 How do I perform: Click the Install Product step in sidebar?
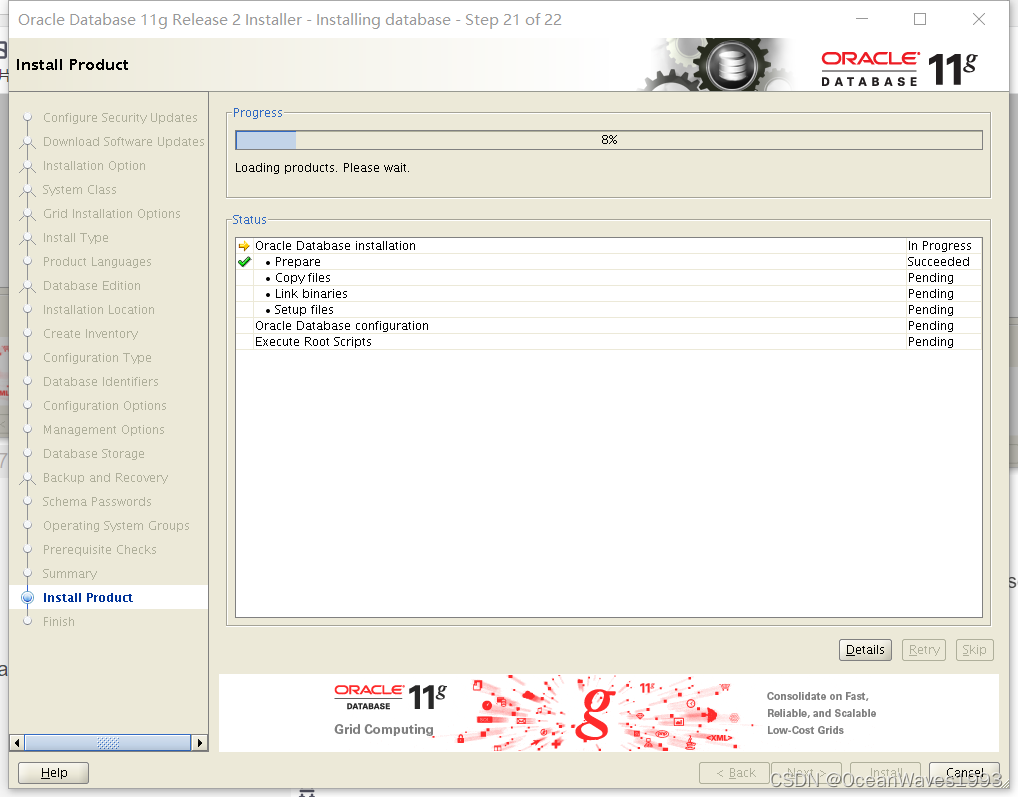(x=88, y=598)
